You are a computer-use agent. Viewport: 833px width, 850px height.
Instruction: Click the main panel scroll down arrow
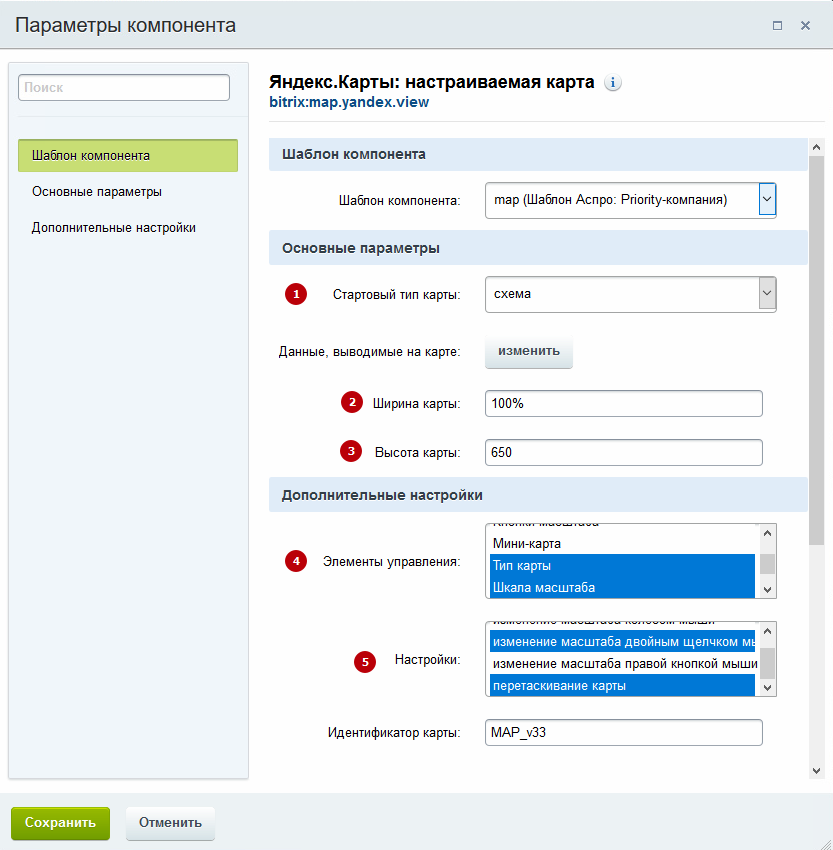pos(816,770)
